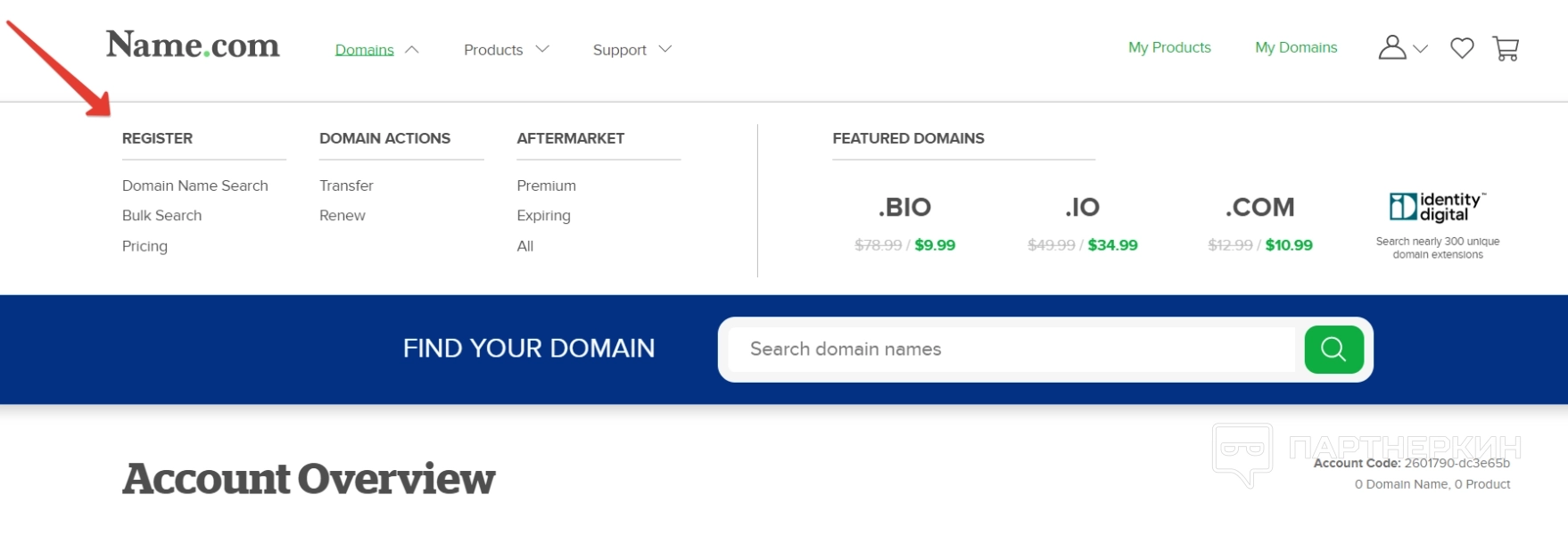
Task: Click the Identity Digital logo
Action: pyautogui.click(x=1437, y=207)
